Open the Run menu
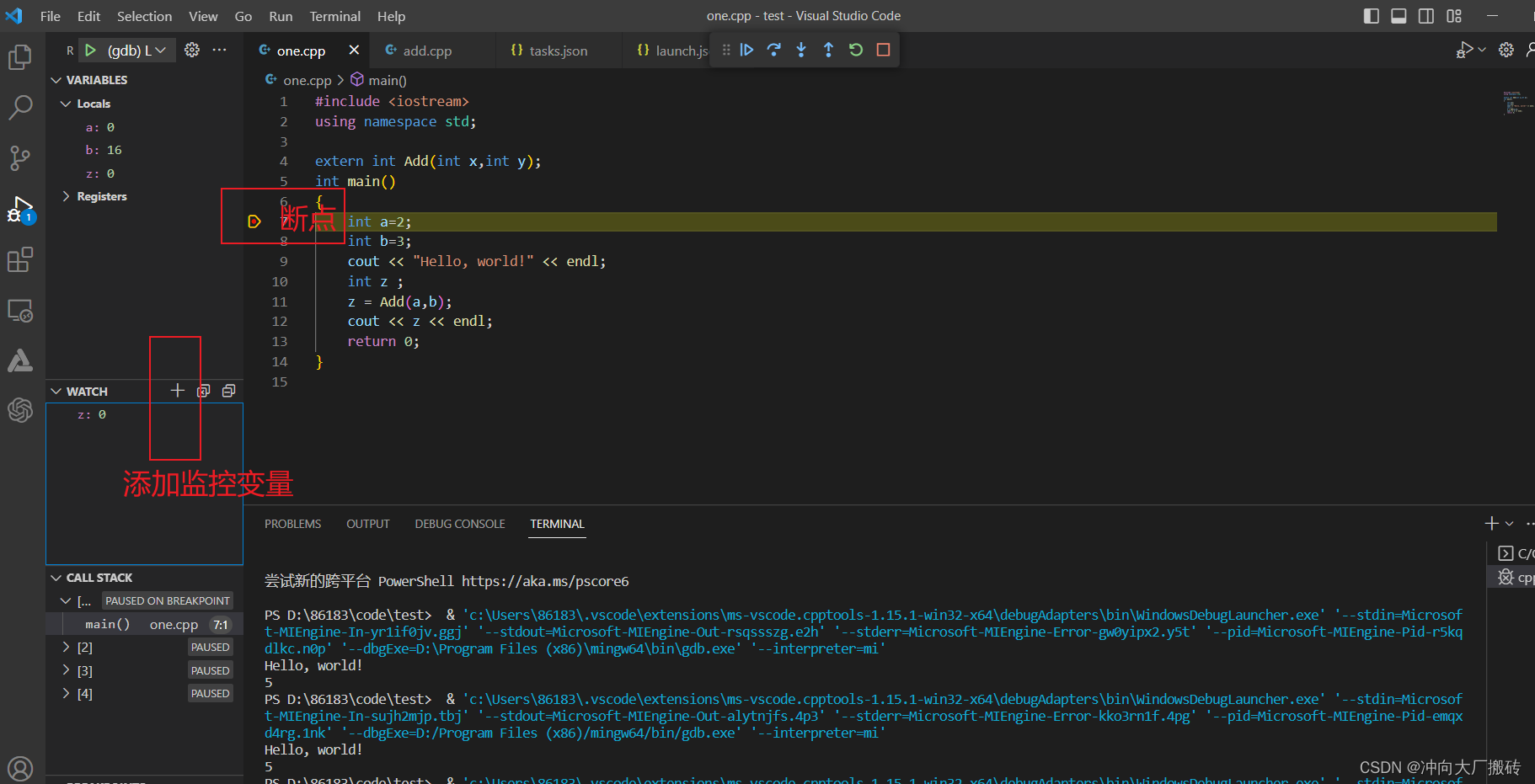The width and height of the screenshot is (1535, 784). coord(281,16)
